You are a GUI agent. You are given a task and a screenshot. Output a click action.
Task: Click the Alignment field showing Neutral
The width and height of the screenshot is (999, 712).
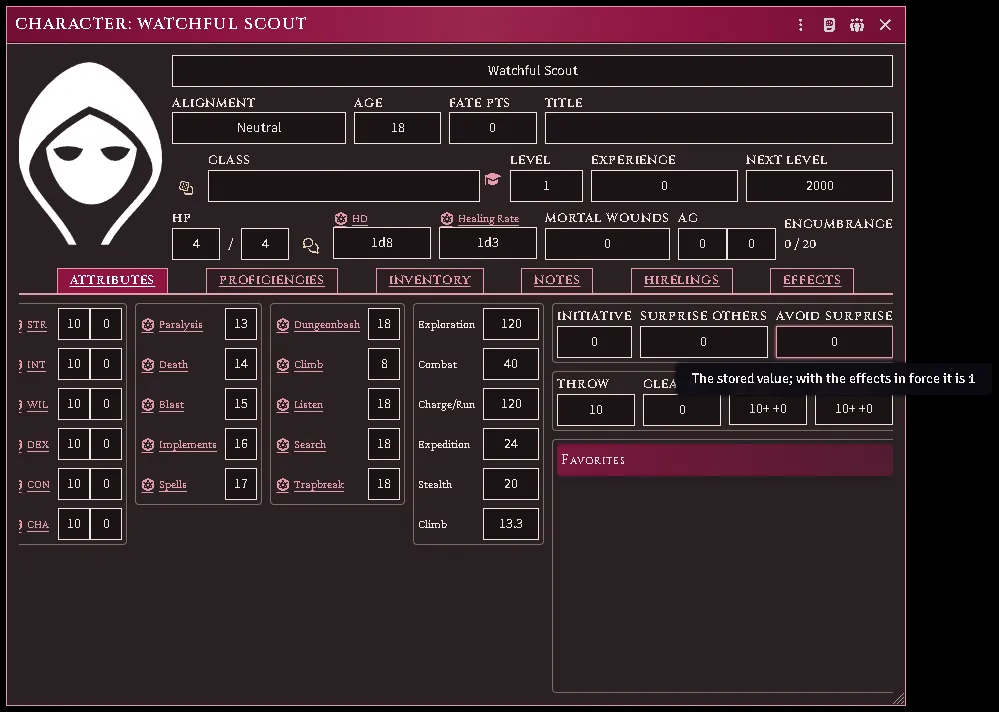coord(259,128)
